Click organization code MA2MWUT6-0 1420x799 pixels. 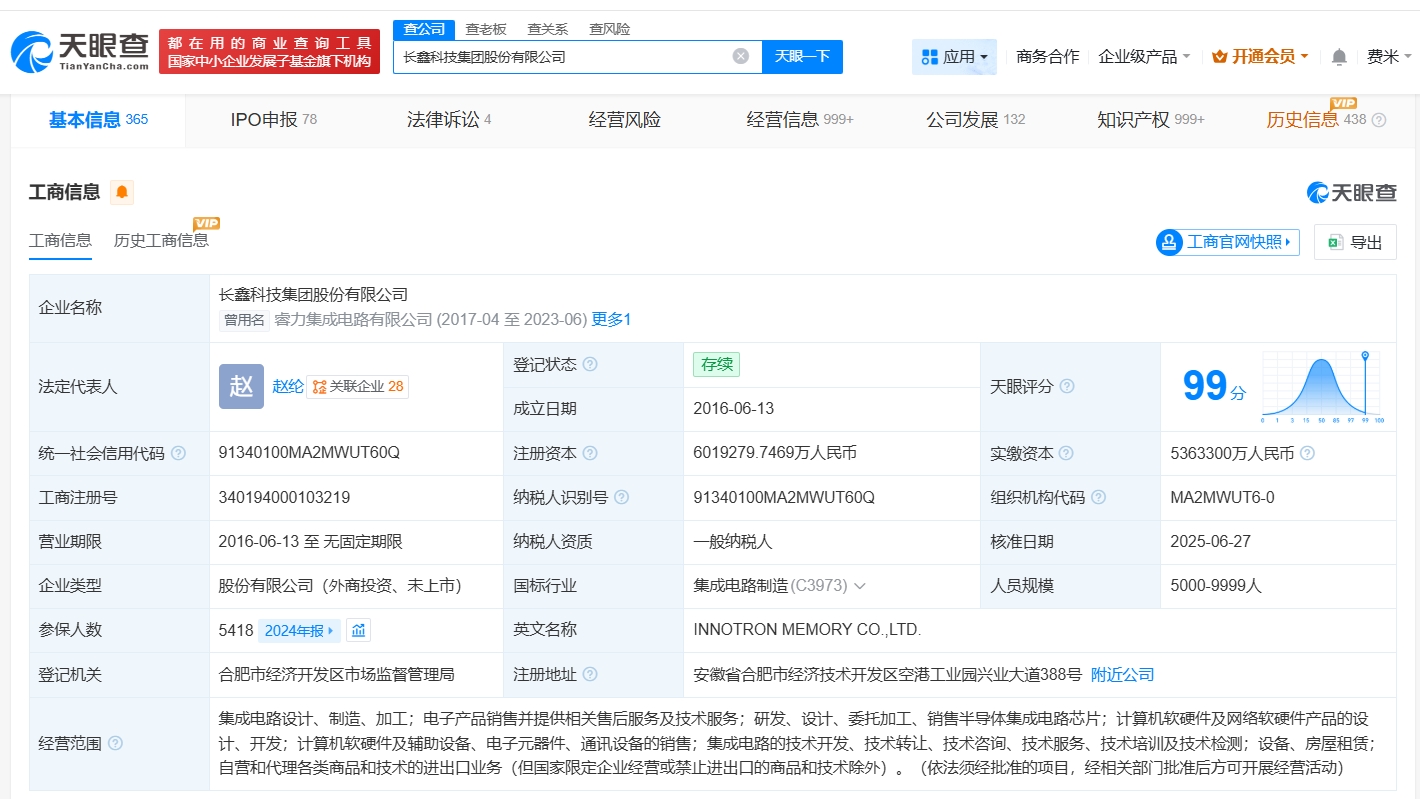tap(1222, 497)
